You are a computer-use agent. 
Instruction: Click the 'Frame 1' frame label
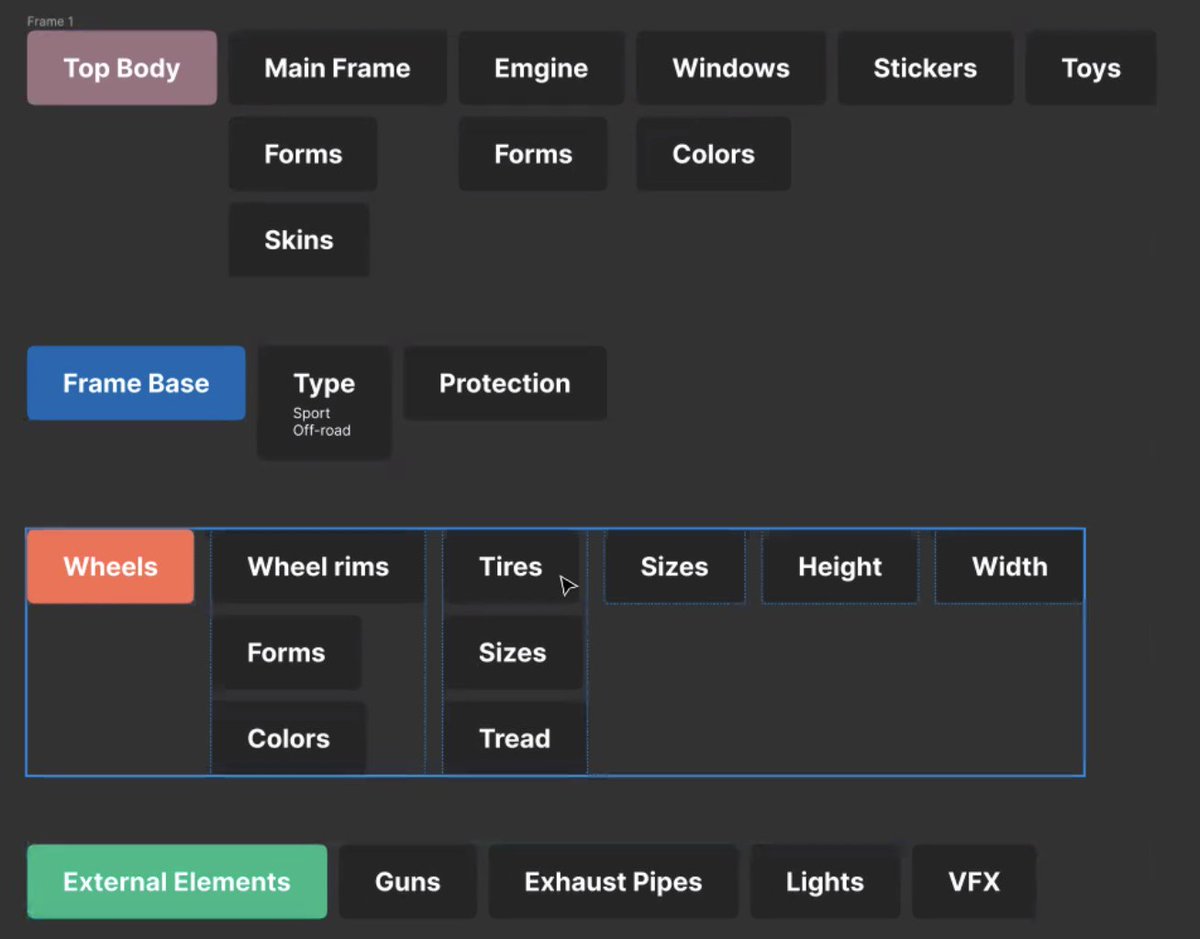pyautogui.click(x=50, y=21)
